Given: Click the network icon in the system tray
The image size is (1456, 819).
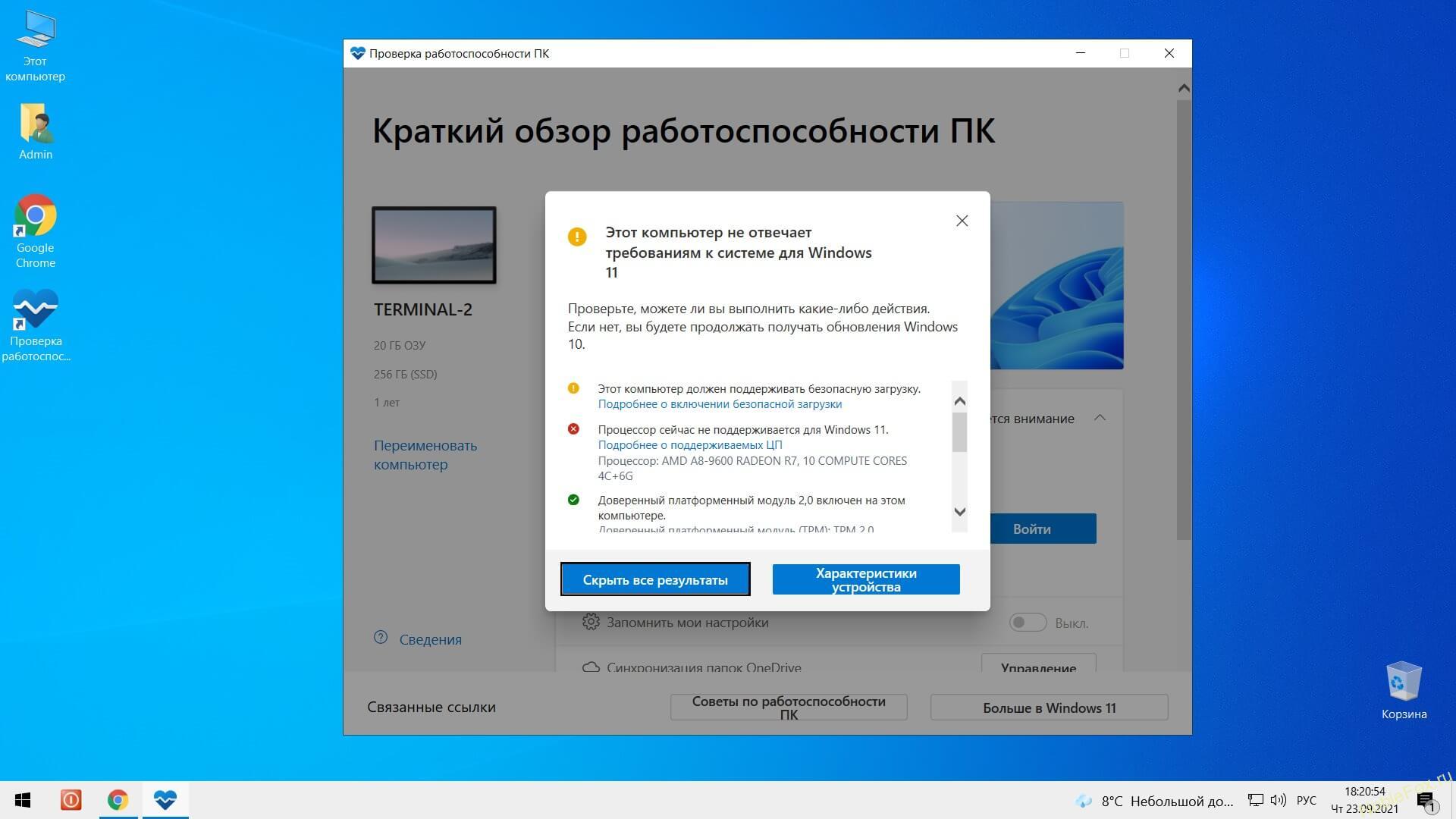Looking at the screenshot, I should tap(1256, 800).
